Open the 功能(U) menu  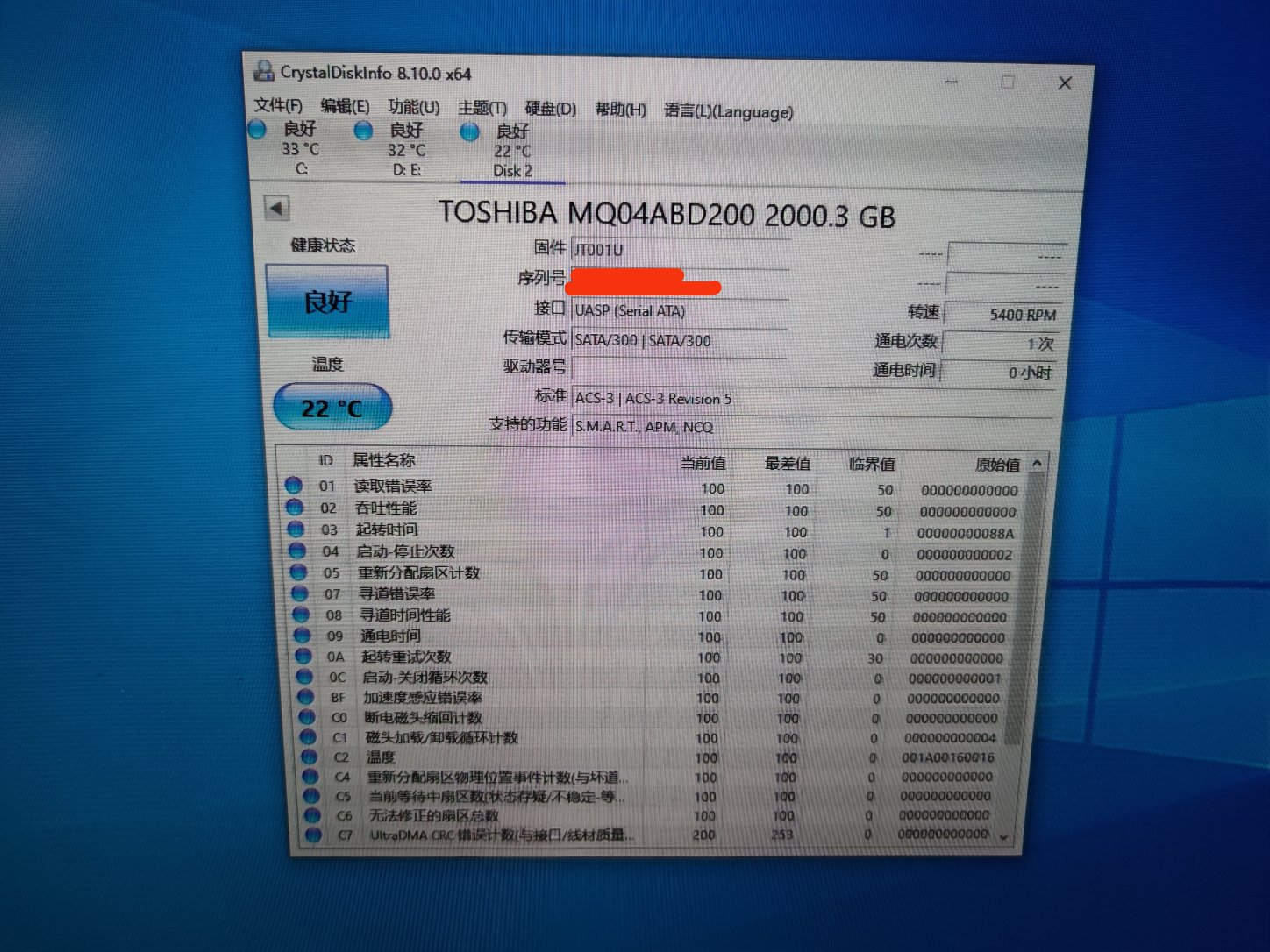414,107
